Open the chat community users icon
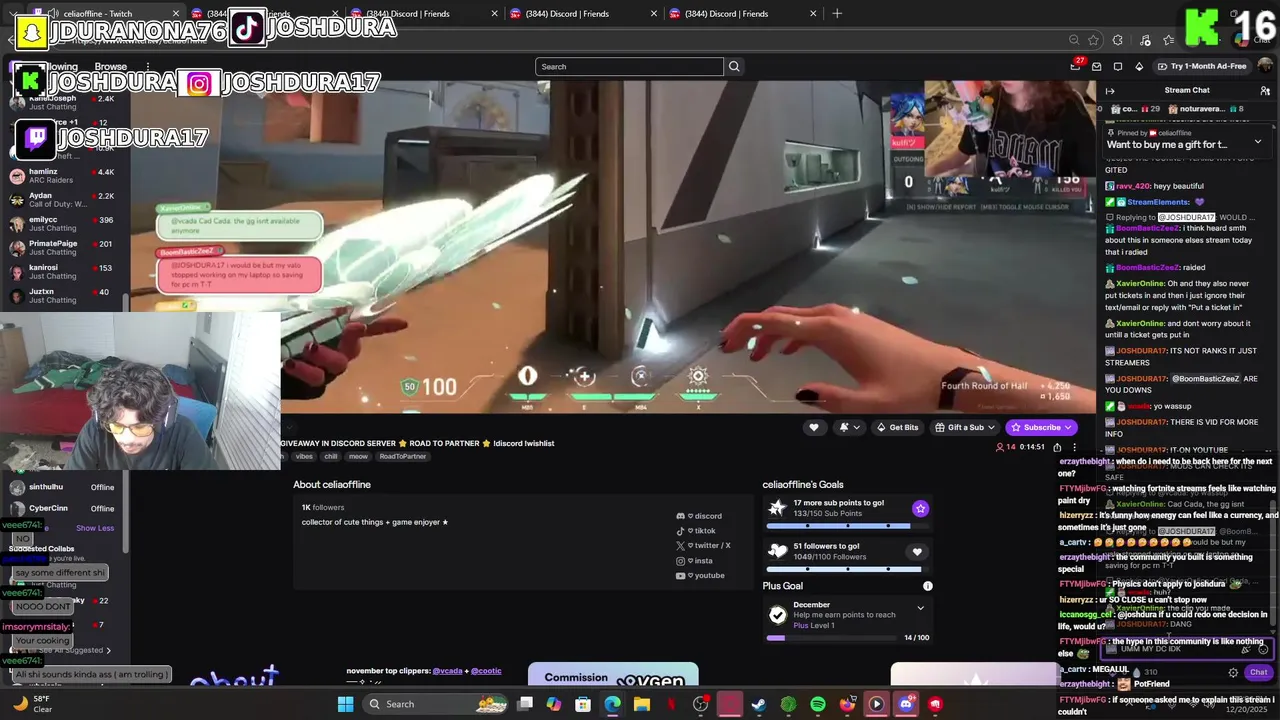The width and height of the screenshot is (1280, 720). [x=1265, y=90]
